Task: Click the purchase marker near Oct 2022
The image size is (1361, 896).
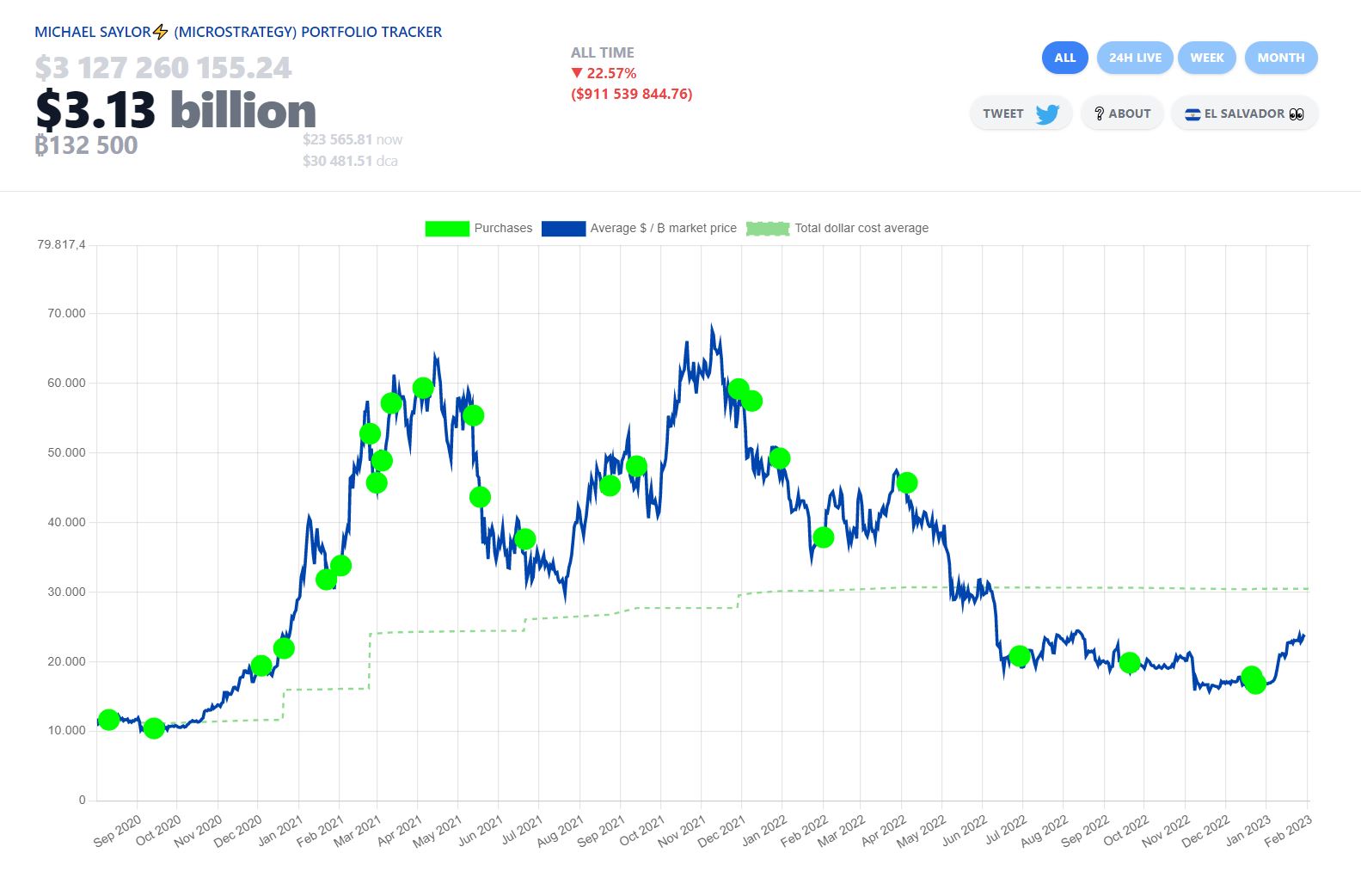Action: [1130, 662]
